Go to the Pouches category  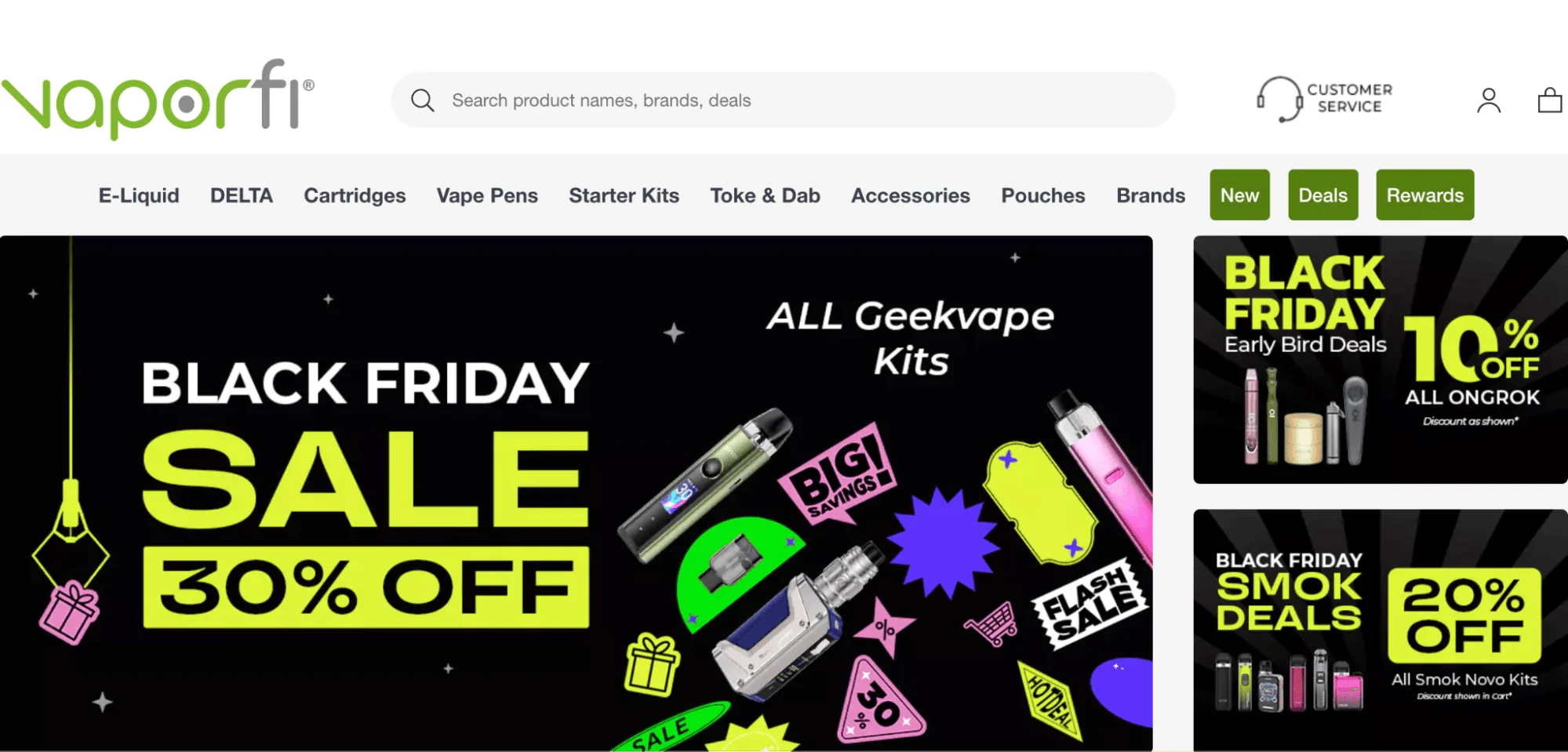[x=1042, y=195]
